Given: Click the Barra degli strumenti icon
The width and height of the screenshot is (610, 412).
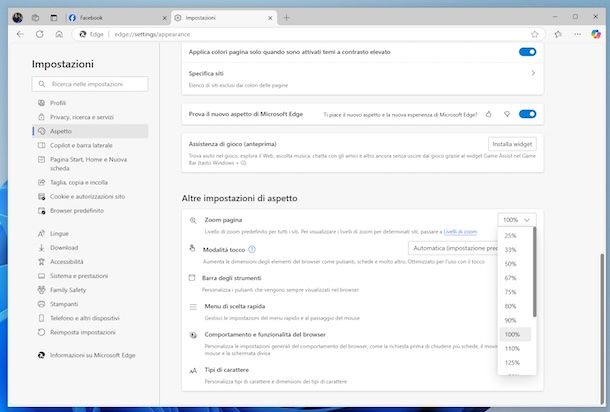Looking at the screenshot, I should click(x=192, y=278).
